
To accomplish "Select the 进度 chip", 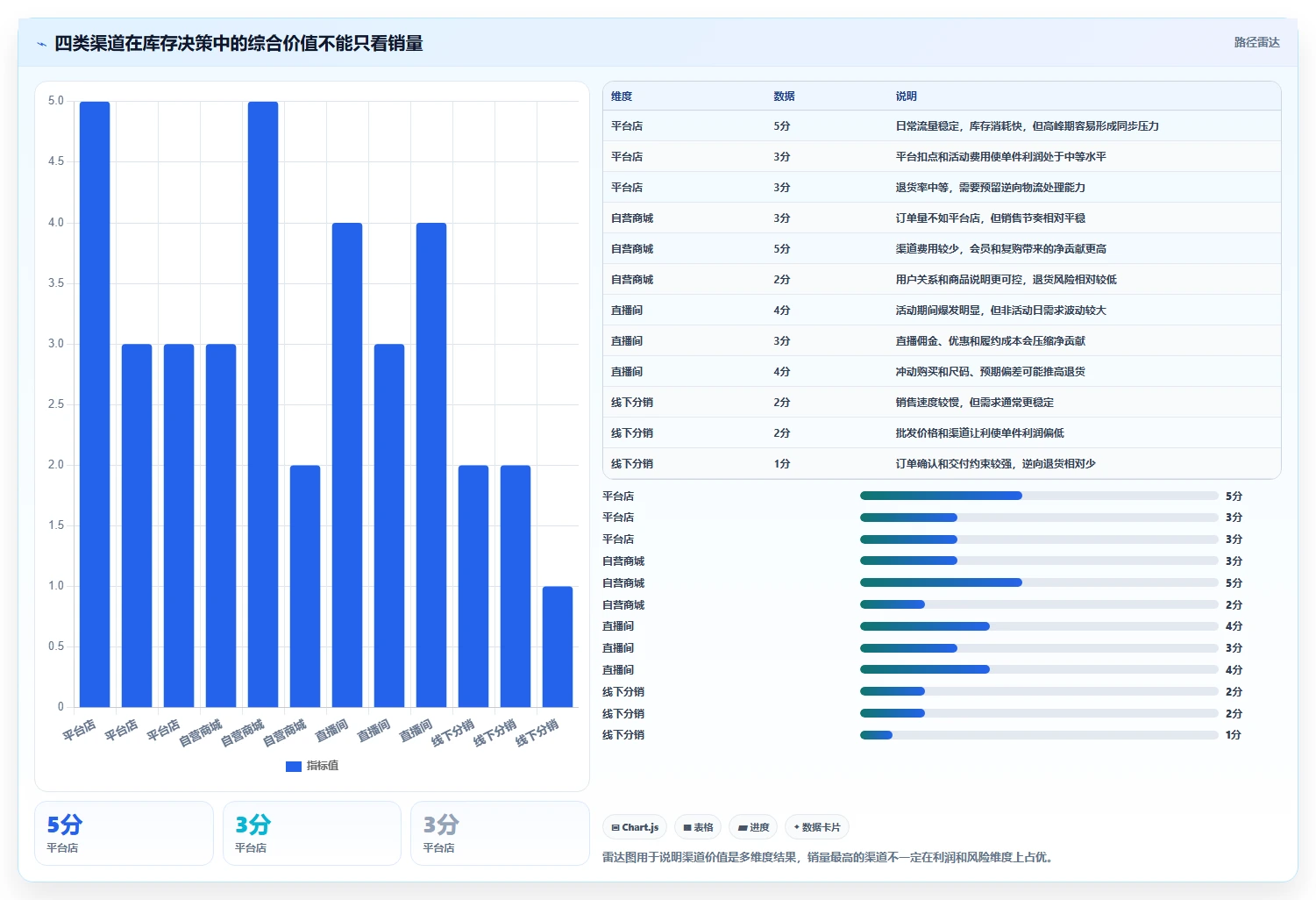I will [753, 827].
